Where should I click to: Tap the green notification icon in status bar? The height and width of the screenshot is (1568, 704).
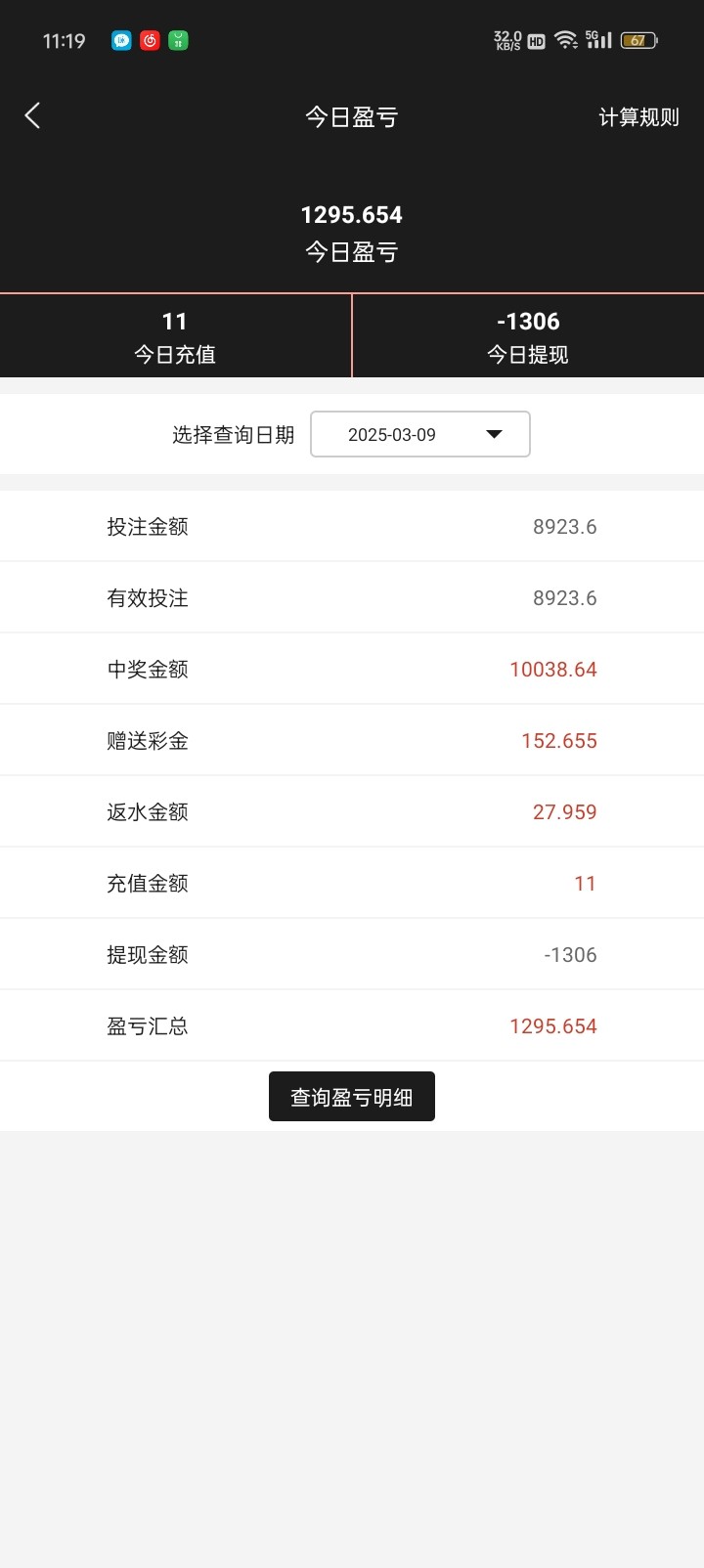[178, 41]
